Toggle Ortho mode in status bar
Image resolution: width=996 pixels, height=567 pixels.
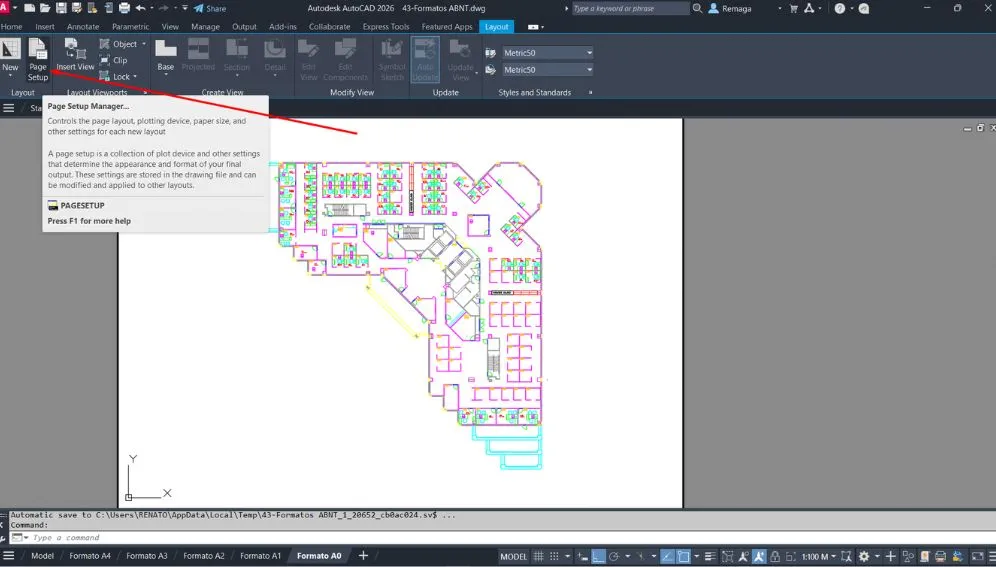[598, 556]
